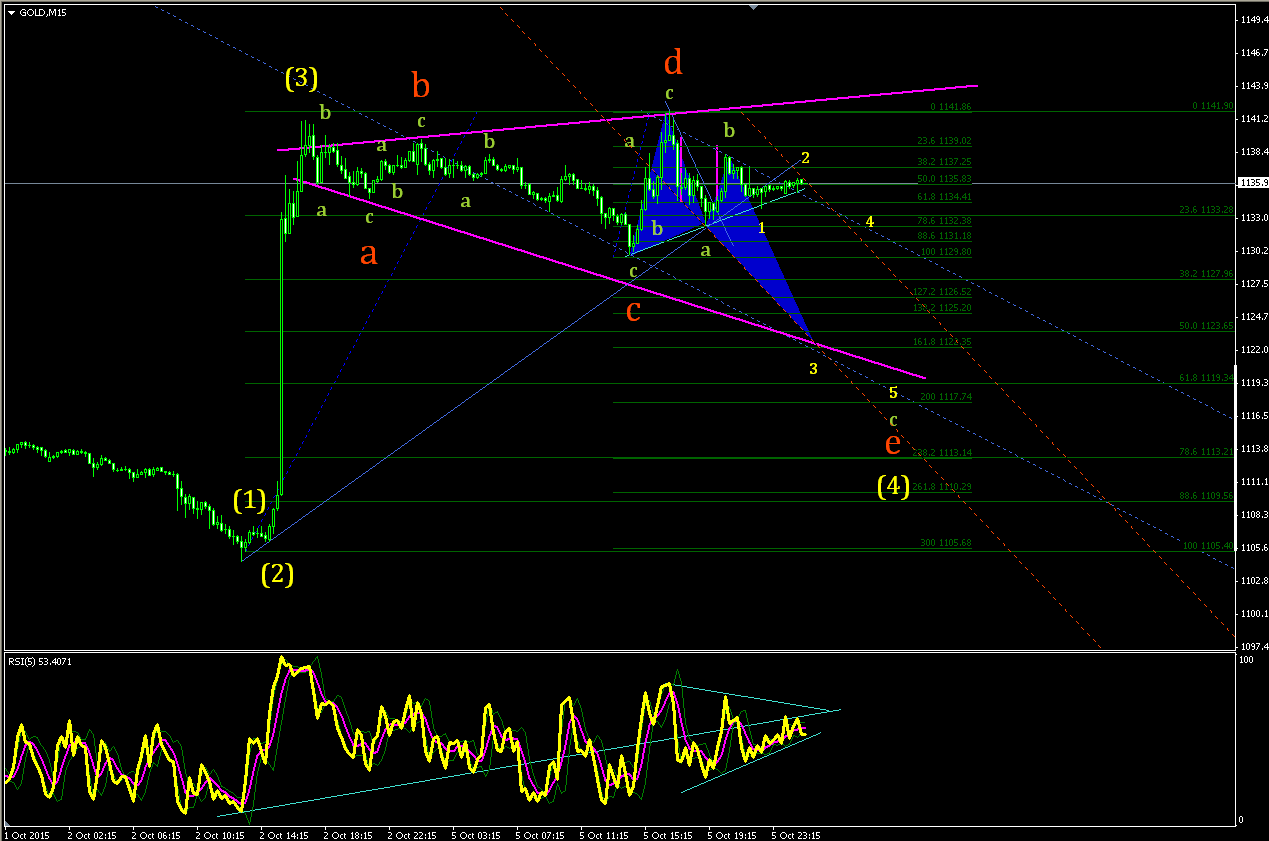Select Fibonacci level 38.2 1137.25
Image resolution: width=1269 pixels, height=841 pixels.
(944, 162)
